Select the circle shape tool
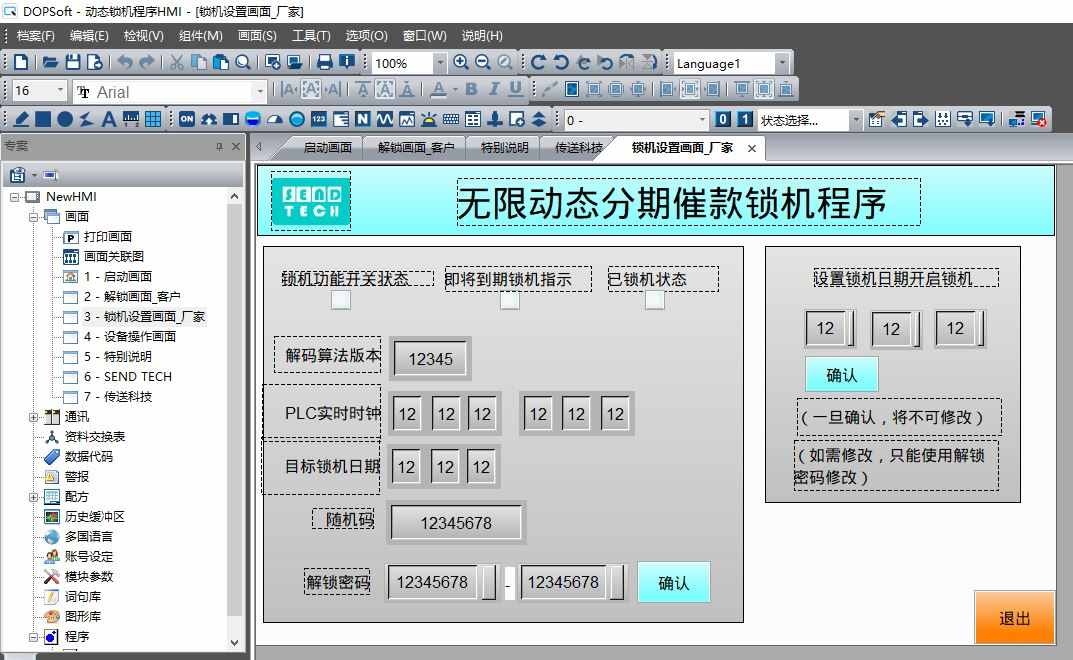The image size is (1073, 660). pyautogui.click(x=65, y=119)
